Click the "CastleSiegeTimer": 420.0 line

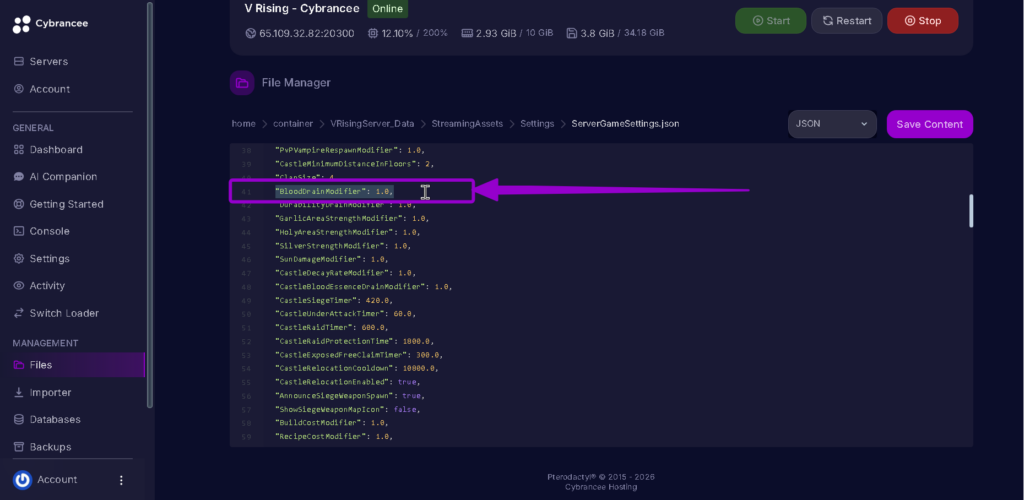[x=334, y=300]
